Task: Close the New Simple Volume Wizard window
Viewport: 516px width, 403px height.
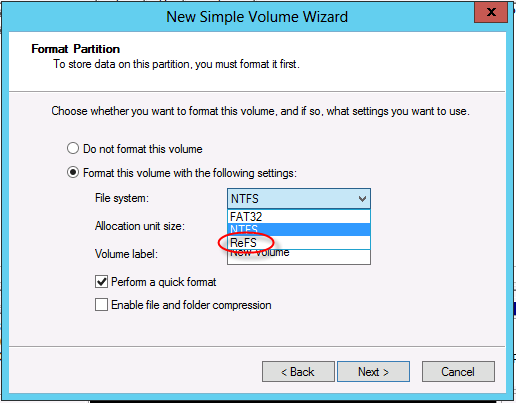Action: (x=491, y=12)
